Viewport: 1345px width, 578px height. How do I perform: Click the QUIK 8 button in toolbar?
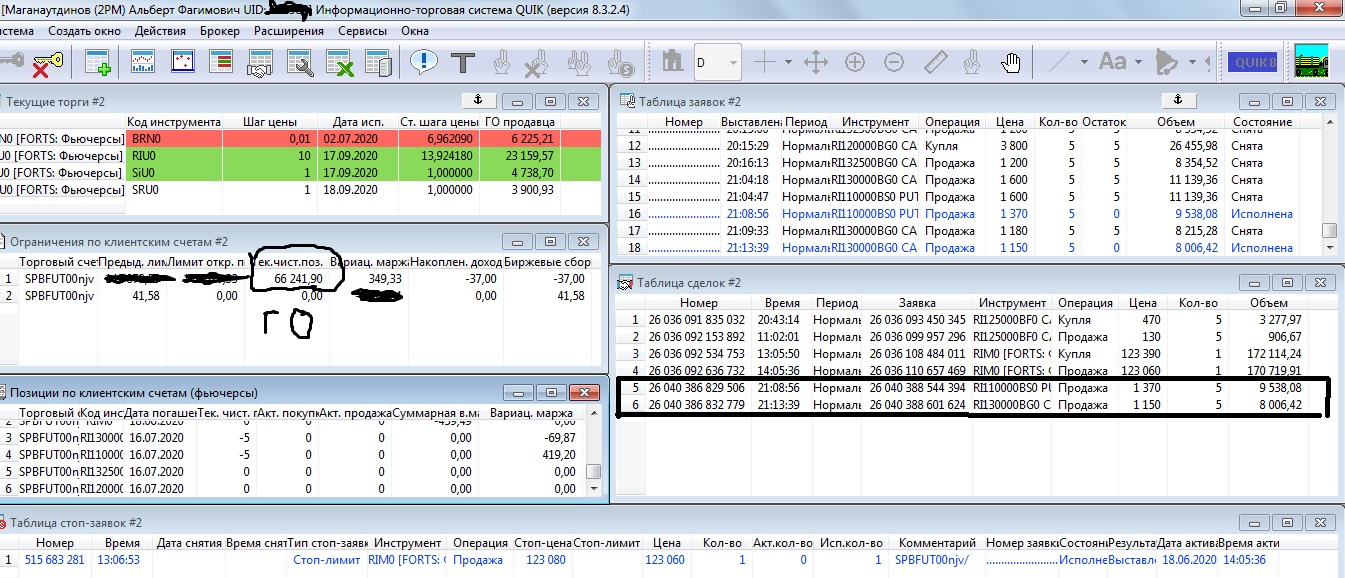click(x=1252, y=63)
